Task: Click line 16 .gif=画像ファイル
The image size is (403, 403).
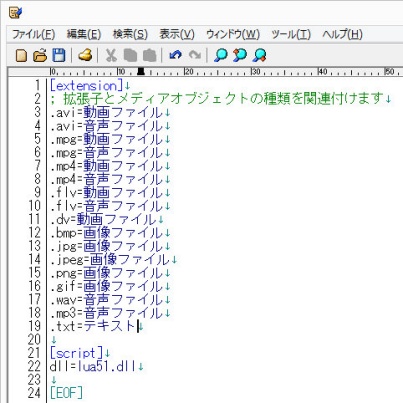Action: (106, 286)
